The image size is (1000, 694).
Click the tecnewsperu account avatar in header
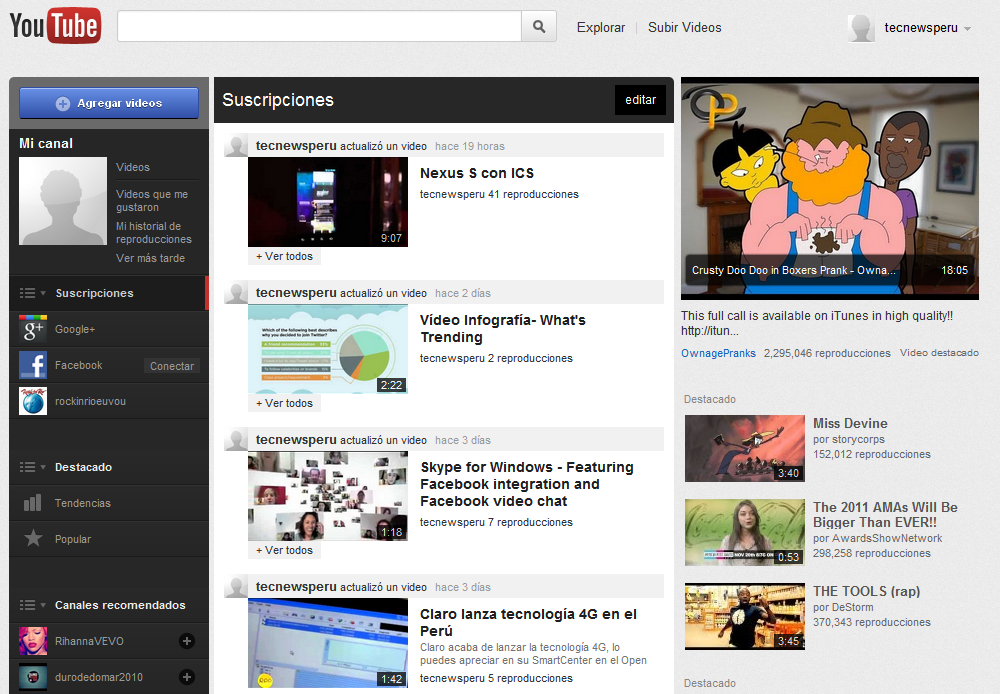[x=861, y=28]
